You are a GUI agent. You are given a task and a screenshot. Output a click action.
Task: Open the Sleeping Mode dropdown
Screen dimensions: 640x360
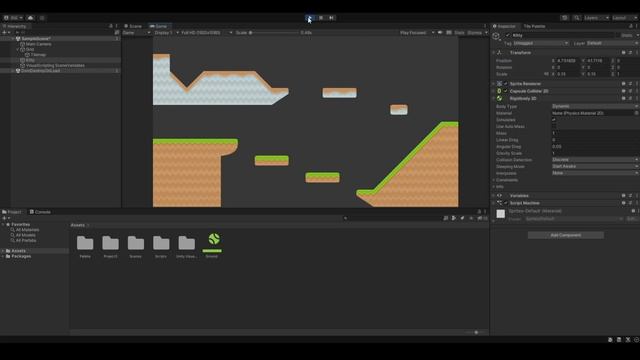(595, 167)
